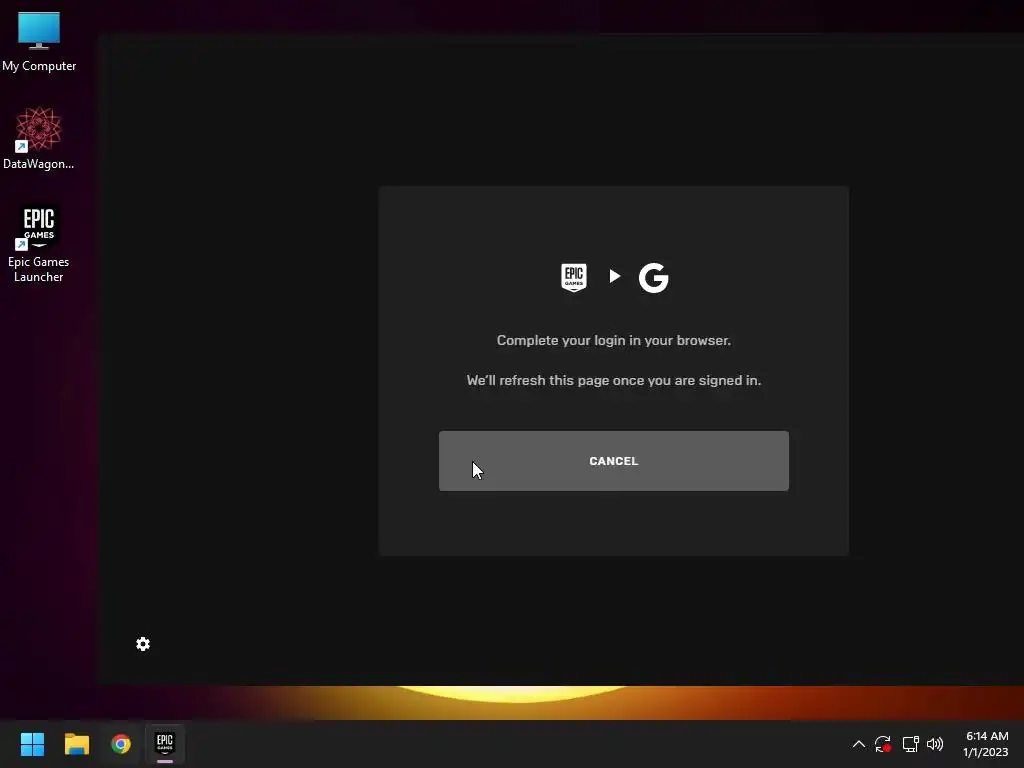Cancel the browser login
1024x768 pixels.
click(613, 460)
